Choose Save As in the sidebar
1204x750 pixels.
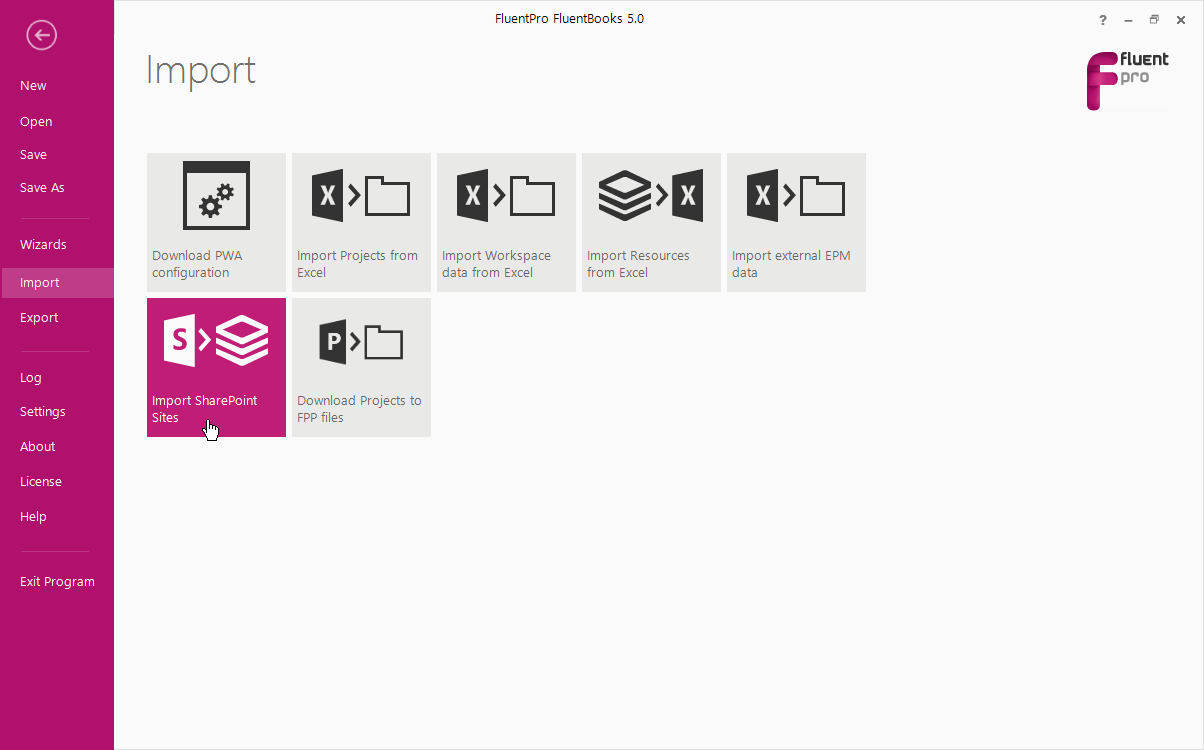click(x=42, y=188)
